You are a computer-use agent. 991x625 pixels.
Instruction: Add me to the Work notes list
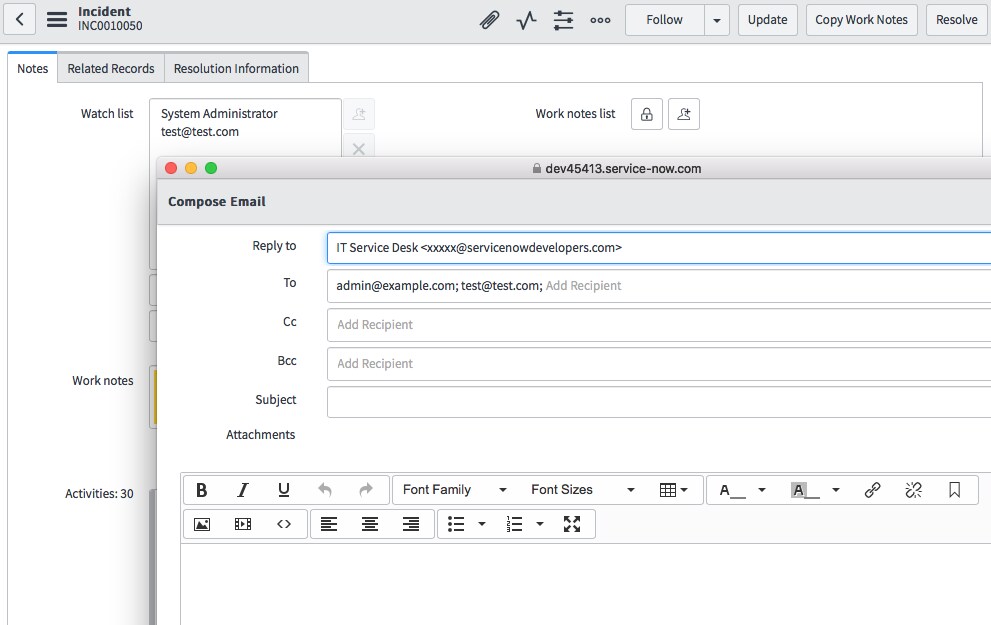[684, 114]
